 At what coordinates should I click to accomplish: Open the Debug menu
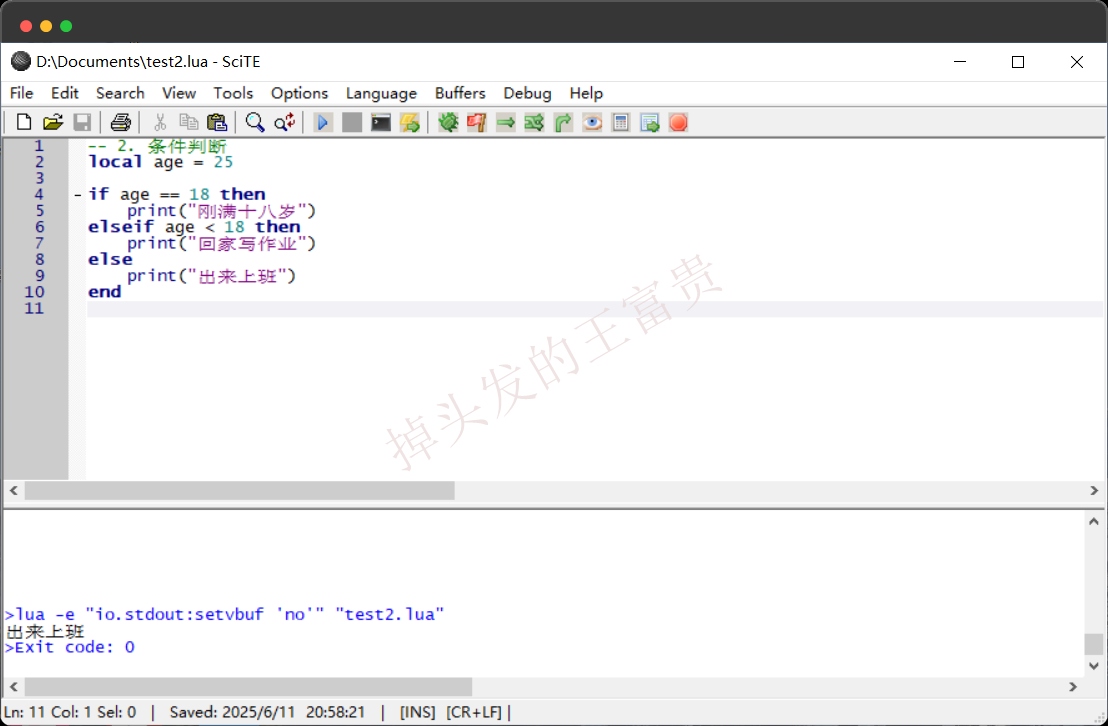tap(527, 93)
